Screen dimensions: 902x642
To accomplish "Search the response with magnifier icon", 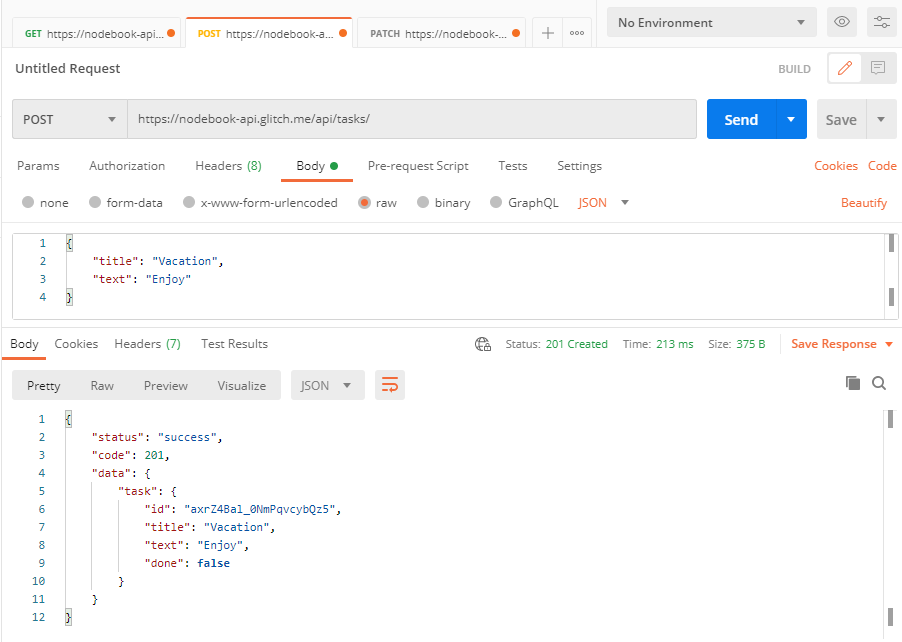I will click(x=879, y=383).
